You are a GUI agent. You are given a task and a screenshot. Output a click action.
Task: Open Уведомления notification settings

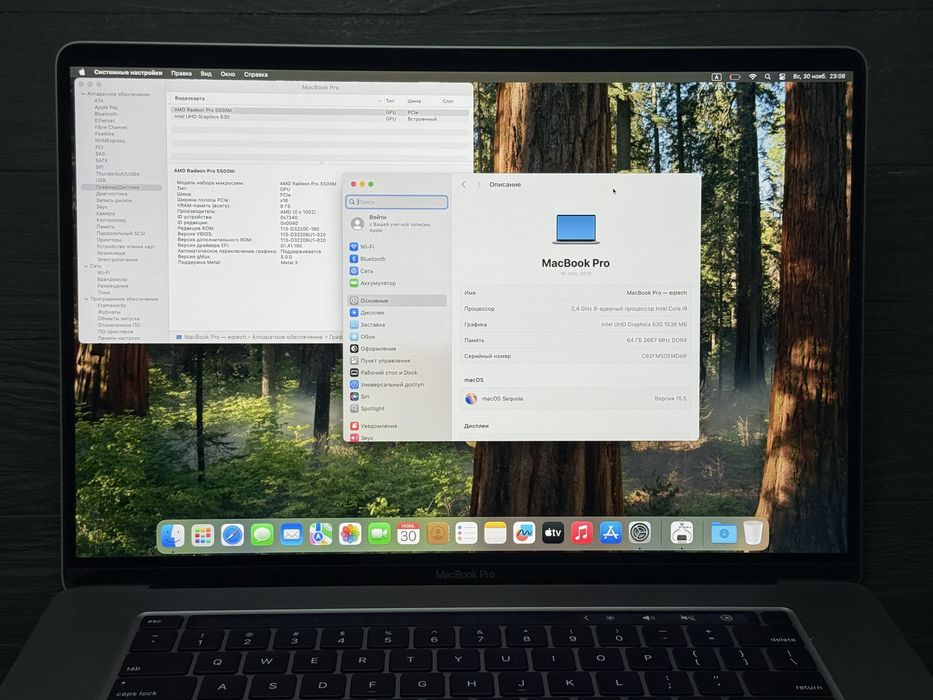[397, 426]
